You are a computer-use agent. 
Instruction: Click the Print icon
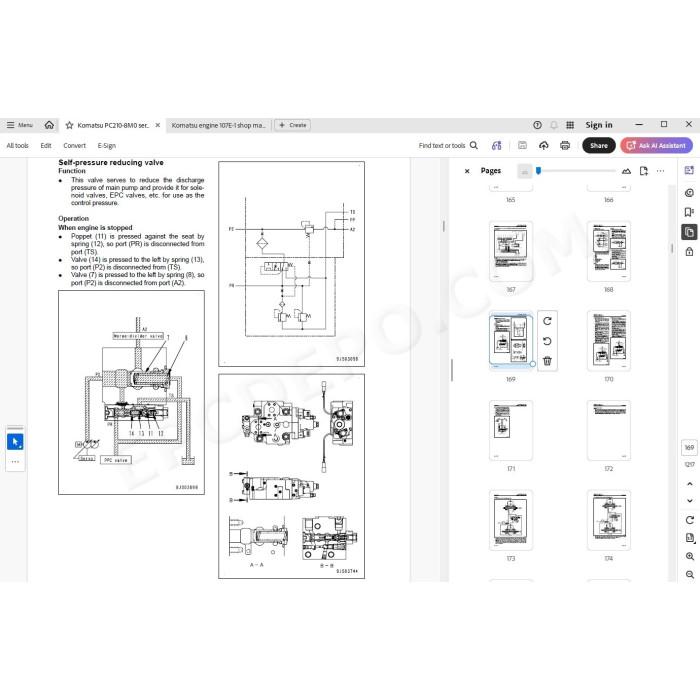[x=565, y=146]
